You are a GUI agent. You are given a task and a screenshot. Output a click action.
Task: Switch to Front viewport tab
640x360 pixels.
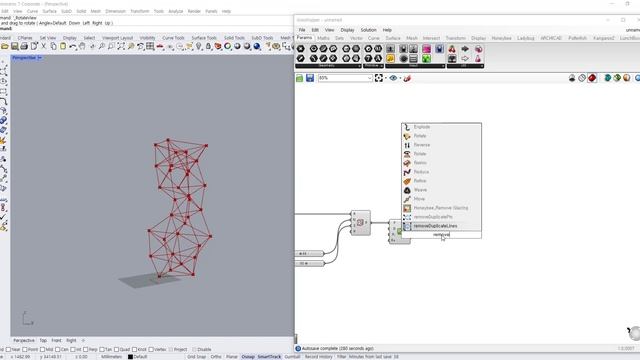(x=56, y=340)
